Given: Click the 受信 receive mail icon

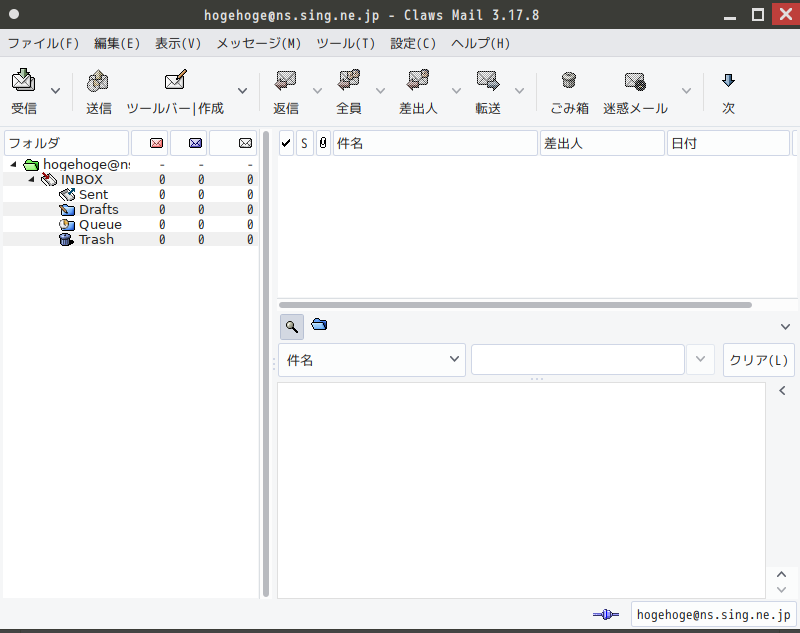Looking at the screenshot, I should (x=23, y=80).
